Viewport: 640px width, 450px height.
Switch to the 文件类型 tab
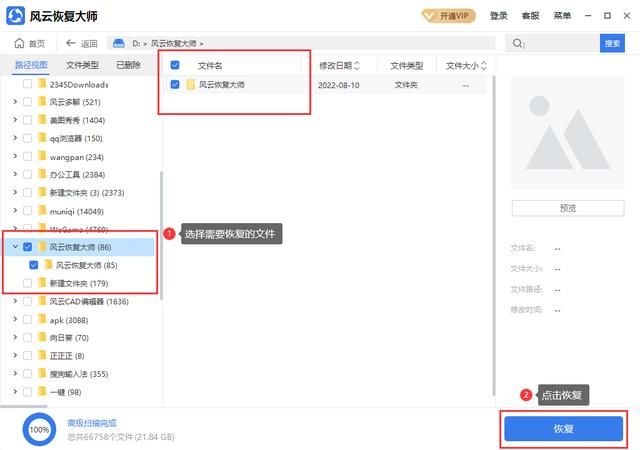point(82,65)
